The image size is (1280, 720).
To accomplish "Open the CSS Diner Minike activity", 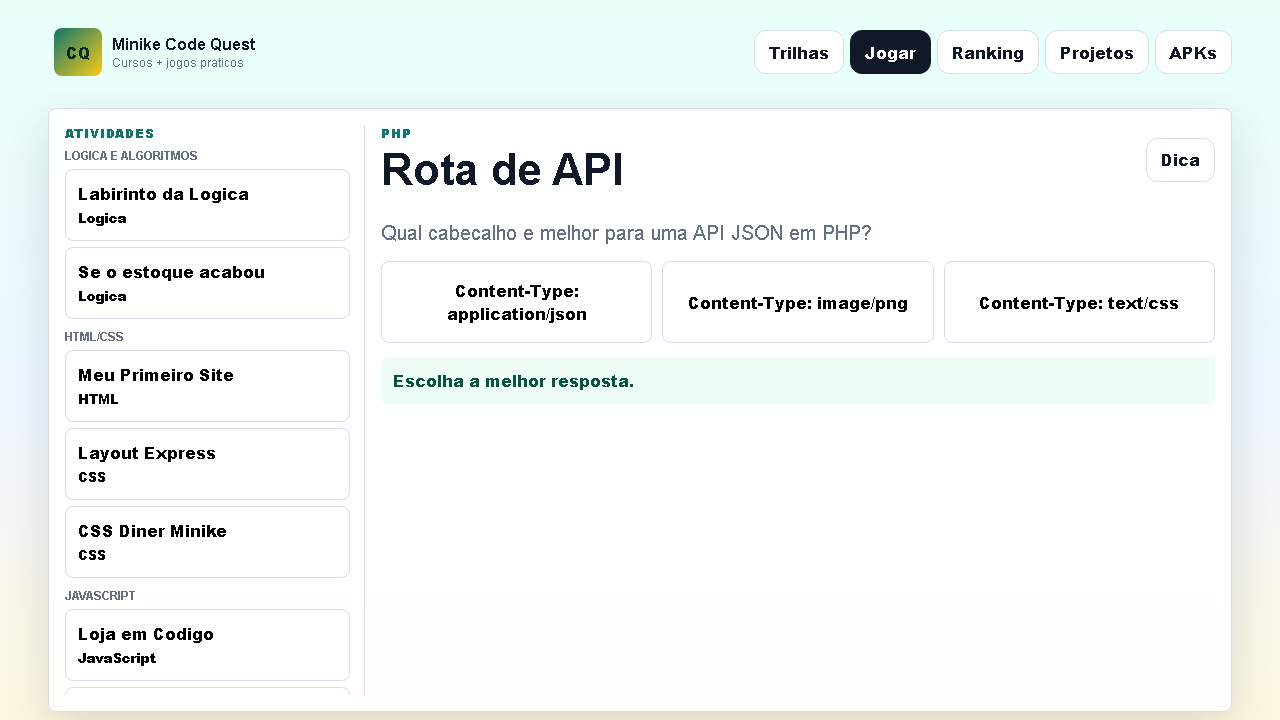I will (x=207, y=542).
